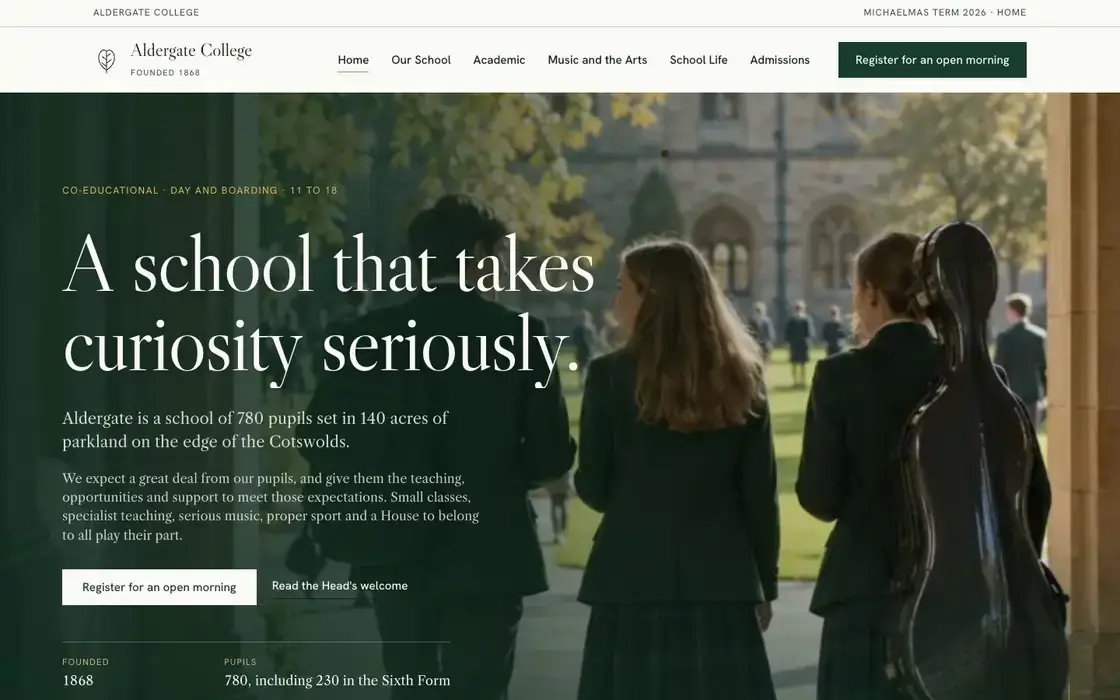Select Music and the Arts in navigation
The height and width of the screenshot is (700, 1120).
tap(597, 60)
